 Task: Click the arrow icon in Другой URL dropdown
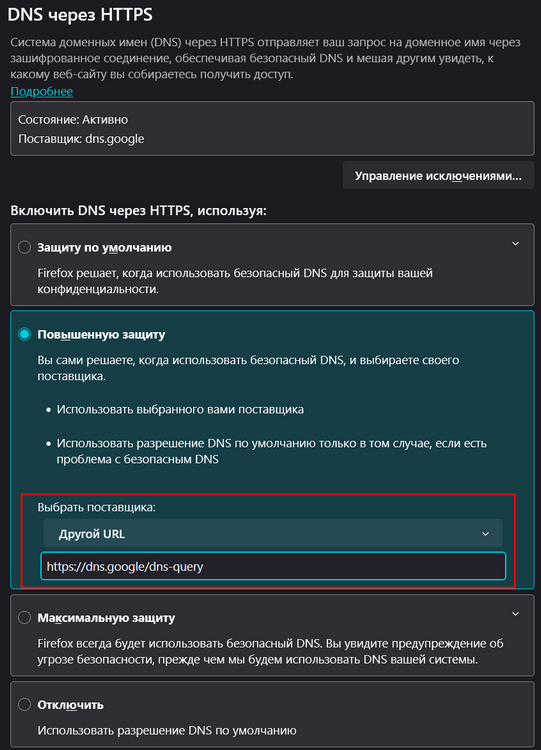485,534
